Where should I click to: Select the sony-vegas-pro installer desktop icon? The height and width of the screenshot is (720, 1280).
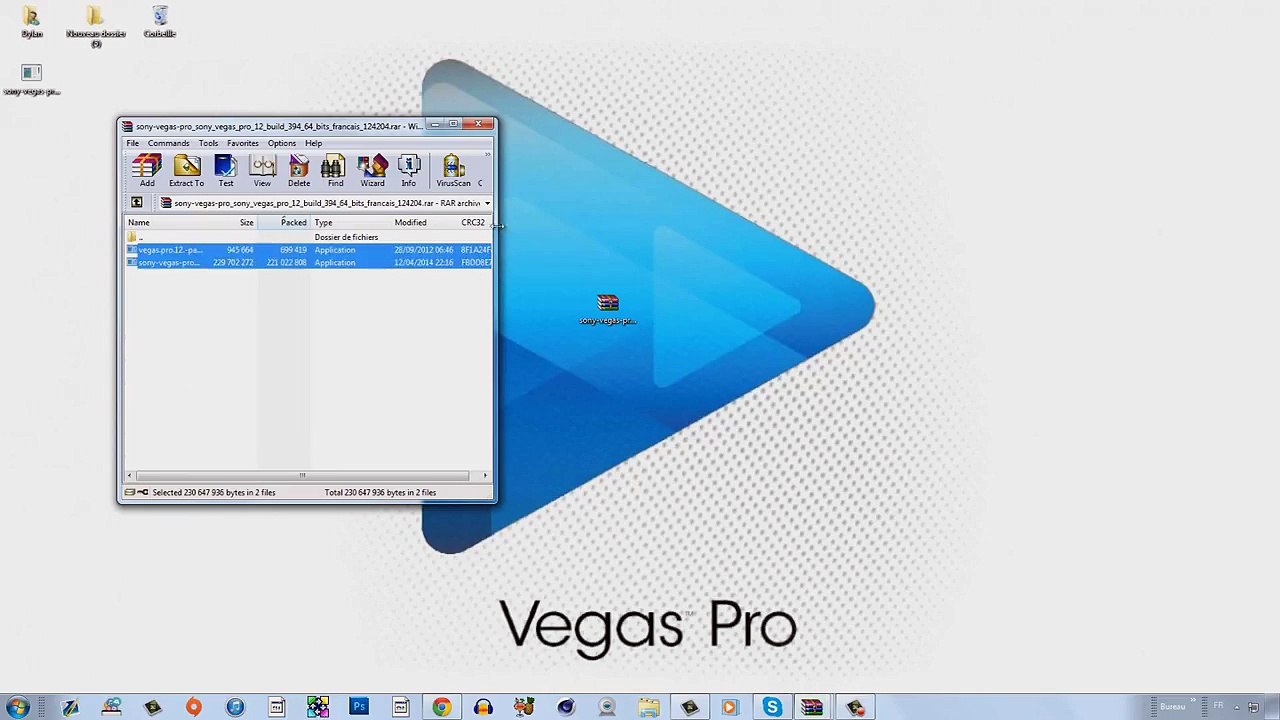[x=31, y=80]
